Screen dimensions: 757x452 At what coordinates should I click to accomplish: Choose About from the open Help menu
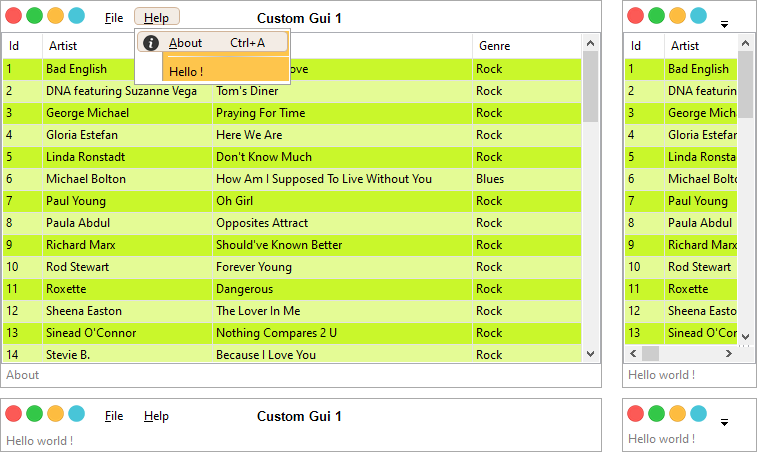186,43
